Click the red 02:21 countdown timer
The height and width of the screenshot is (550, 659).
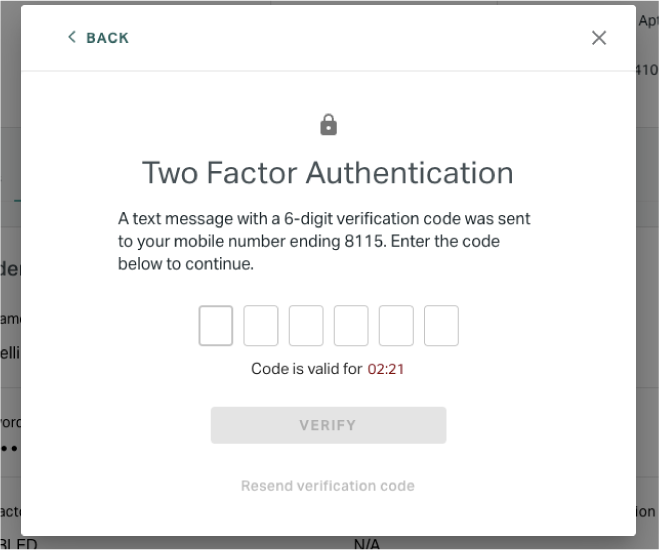385,369
